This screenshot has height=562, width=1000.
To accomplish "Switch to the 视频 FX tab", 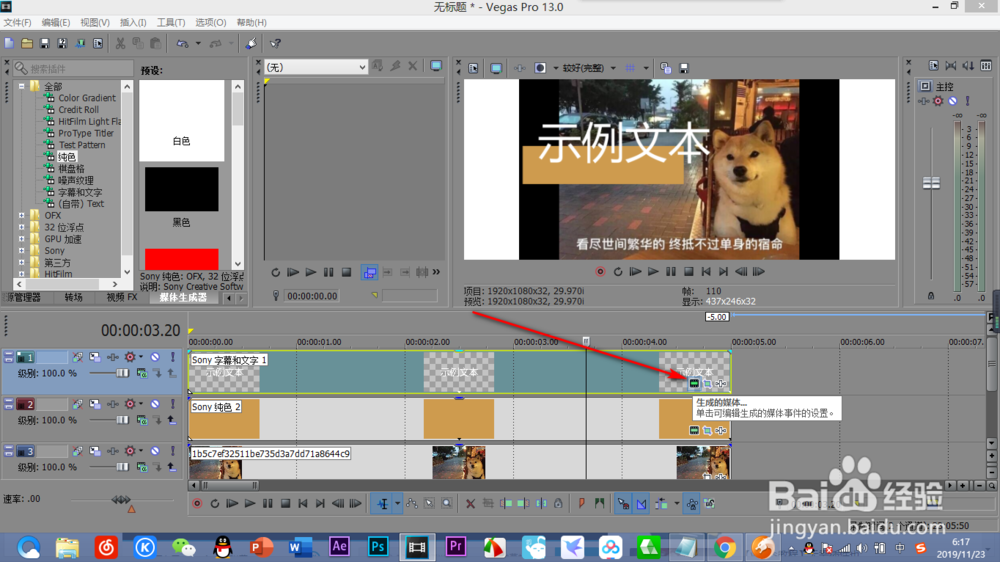I will tap(121, 297).
